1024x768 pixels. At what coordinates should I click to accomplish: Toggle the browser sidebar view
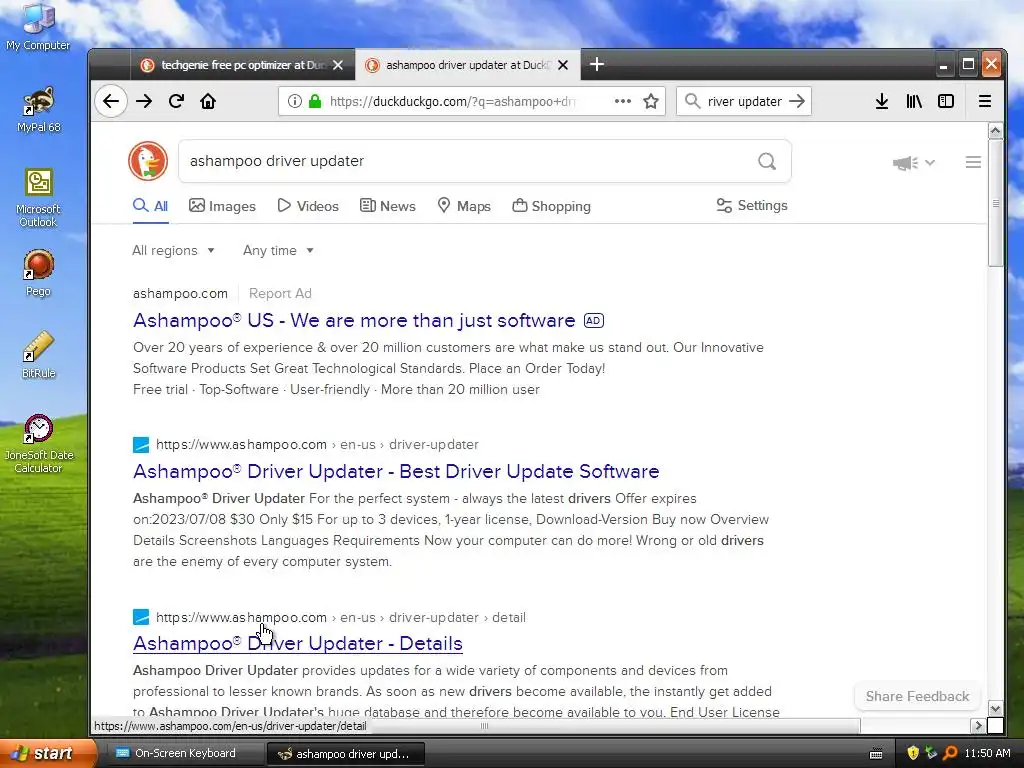(946, 101)
